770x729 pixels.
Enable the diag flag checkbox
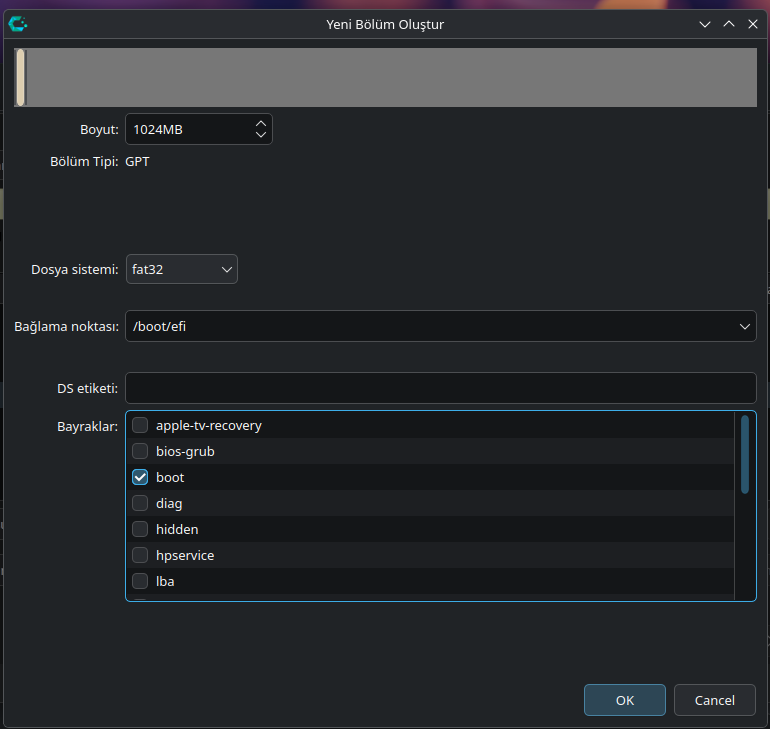(x=140, y=503)
